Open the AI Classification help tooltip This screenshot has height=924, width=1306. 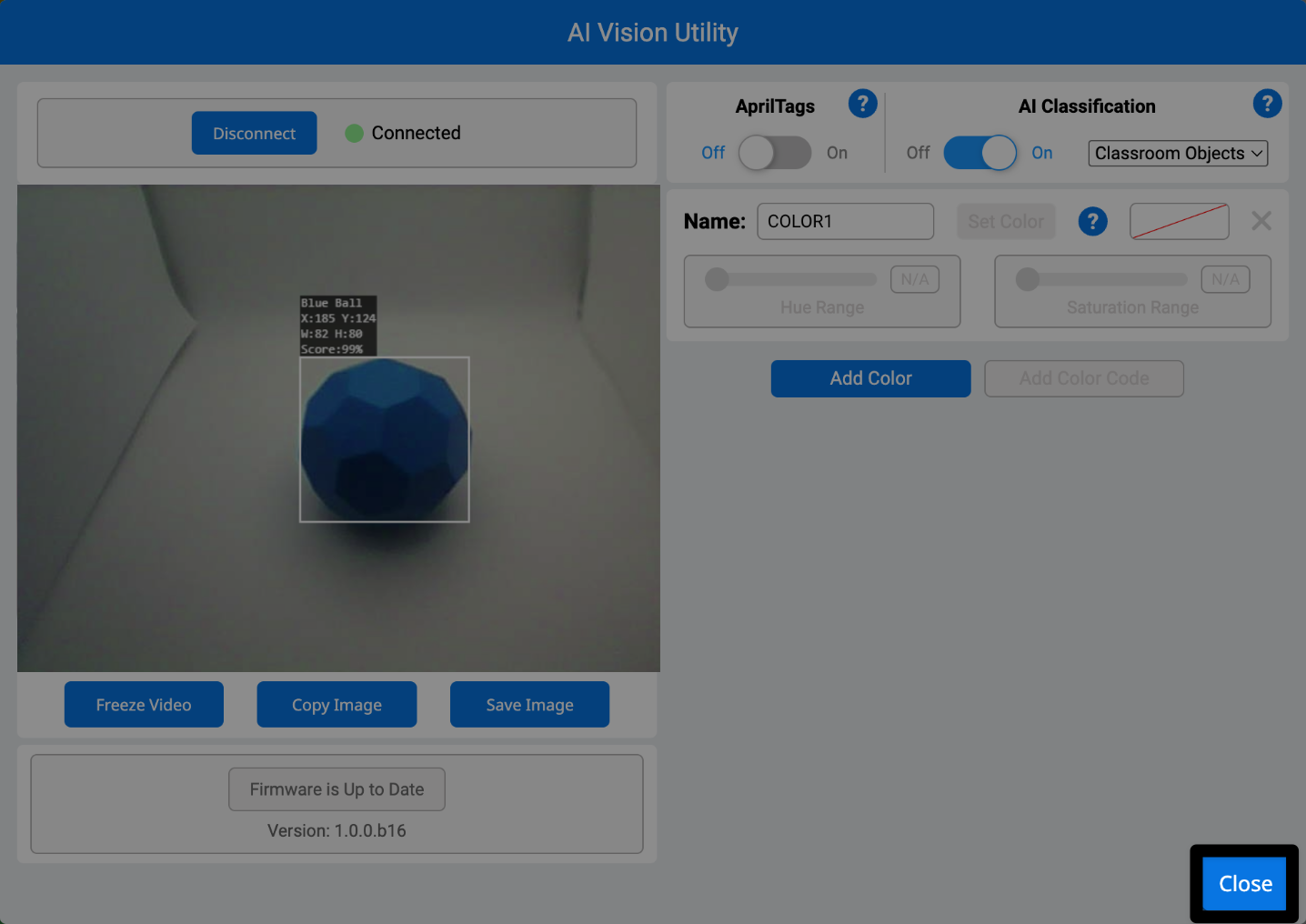pyautogui.click(x=1267, y=104)
